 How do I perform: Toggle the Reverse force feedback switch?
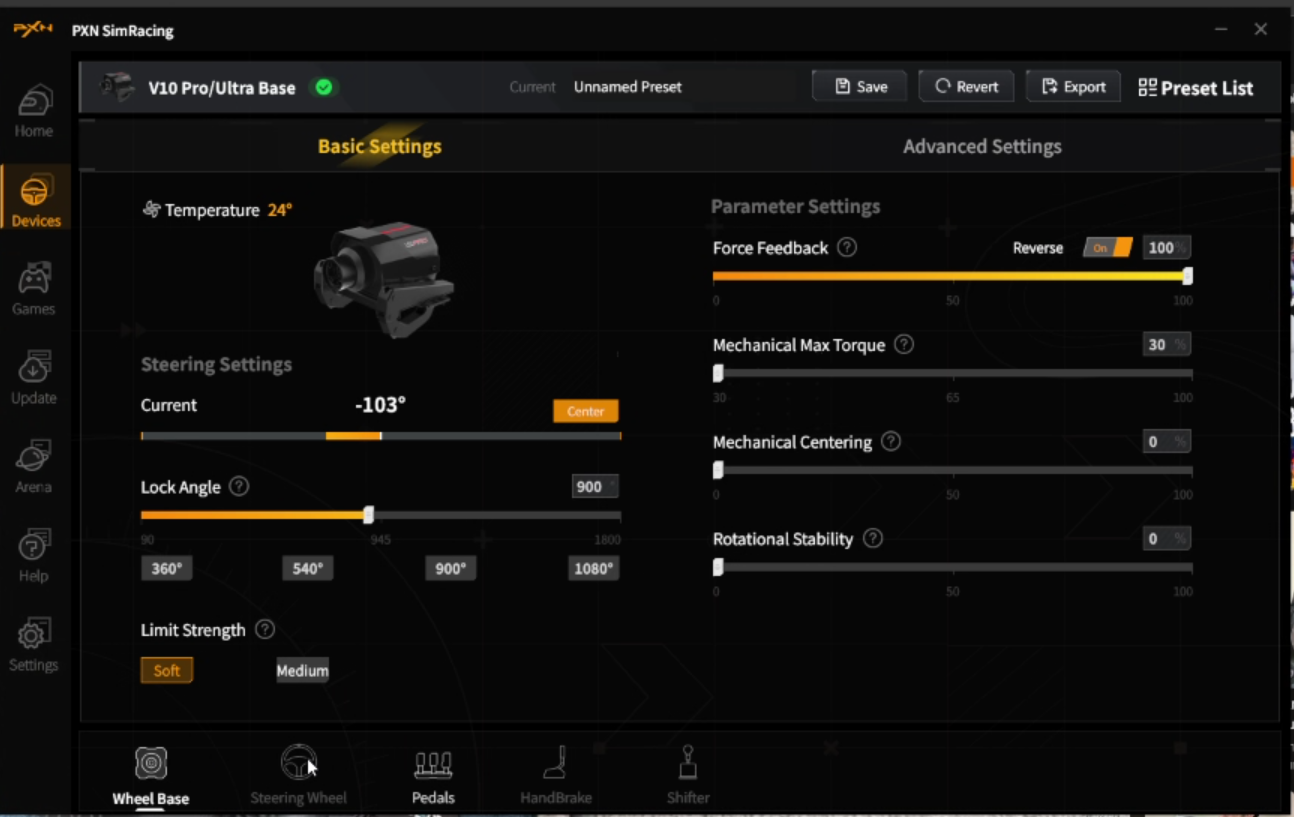point(1107,248)
